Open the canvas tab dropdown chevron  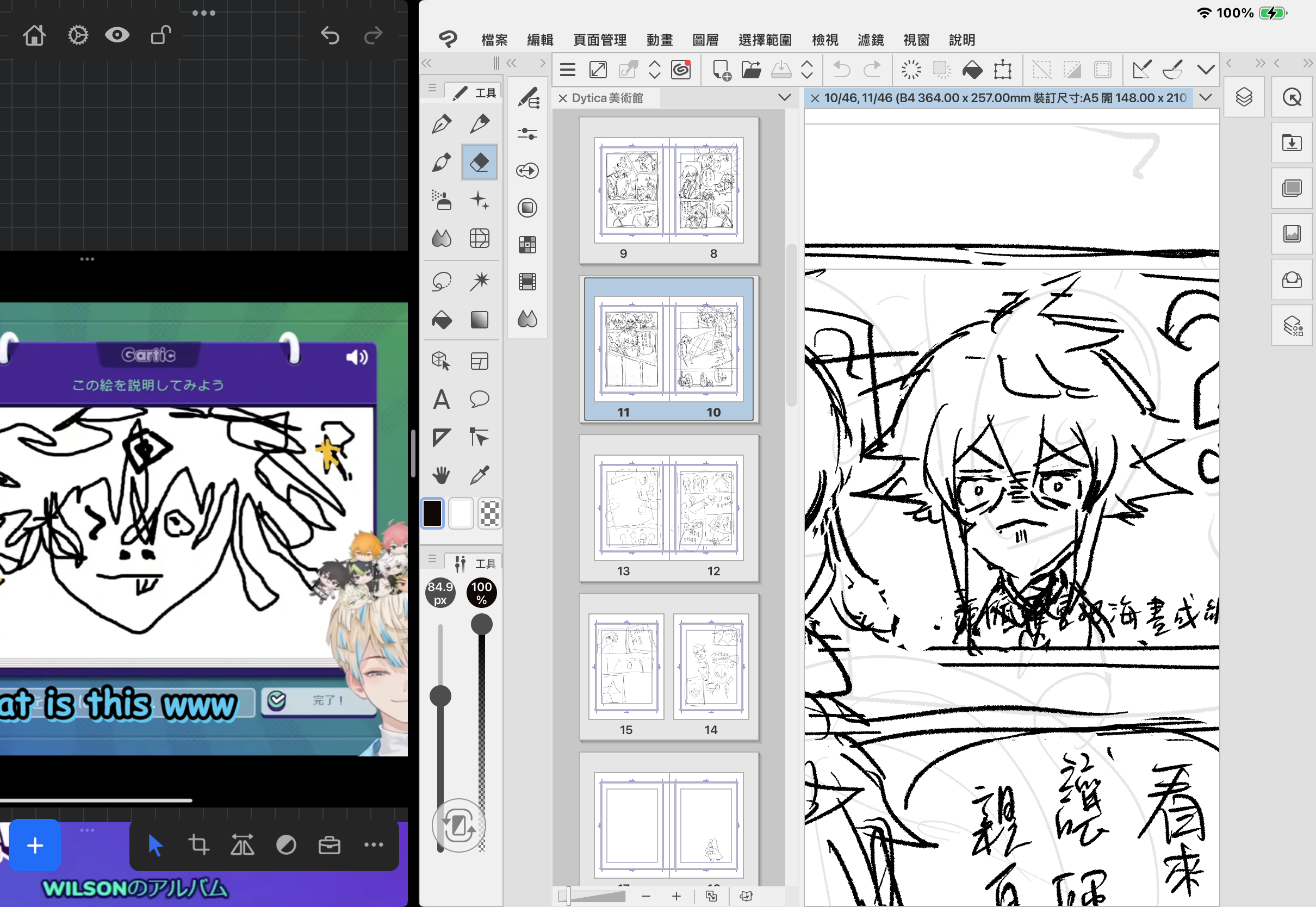(x=1205, y=98)
